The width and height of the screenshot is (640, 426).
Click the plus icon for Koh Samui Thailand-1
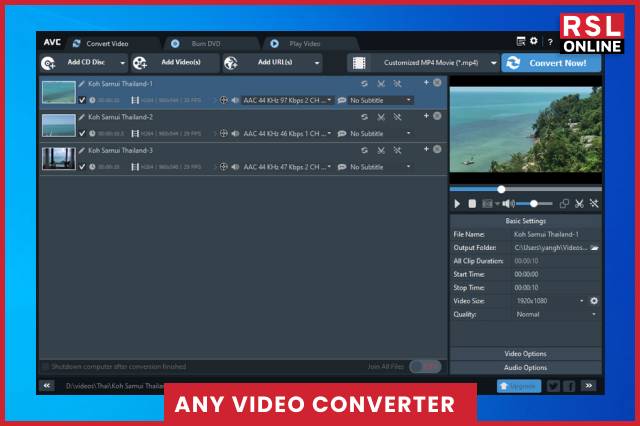tap(426, 83)
